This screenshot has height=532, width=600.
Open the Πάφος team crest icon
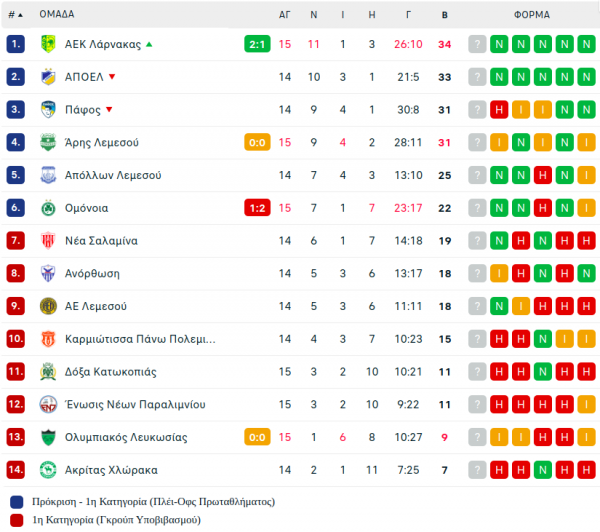pyautogui.click(x=48, y=109)
